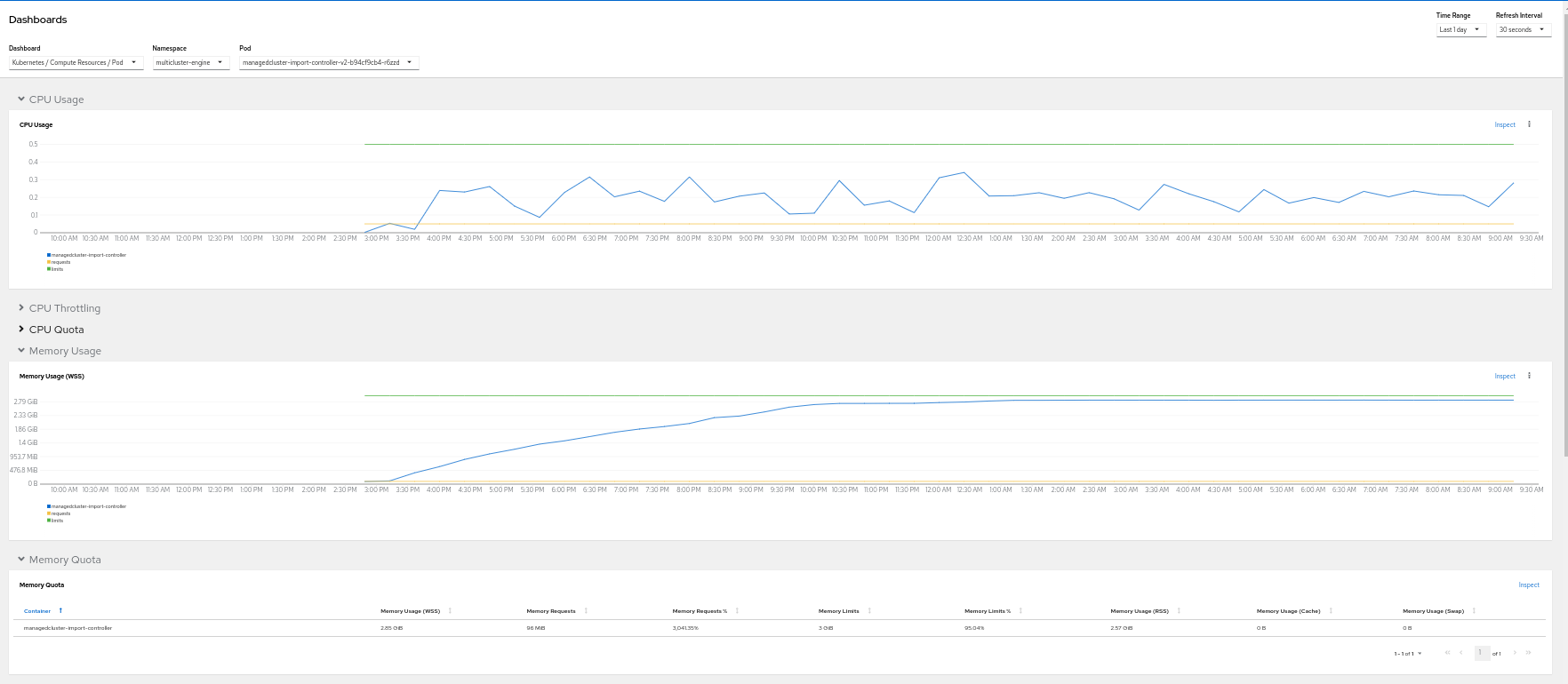This screenshot has width=1568, height=684.
Task: Open column options for Memory Usage (WSS) column
Action: pos(450,611)
